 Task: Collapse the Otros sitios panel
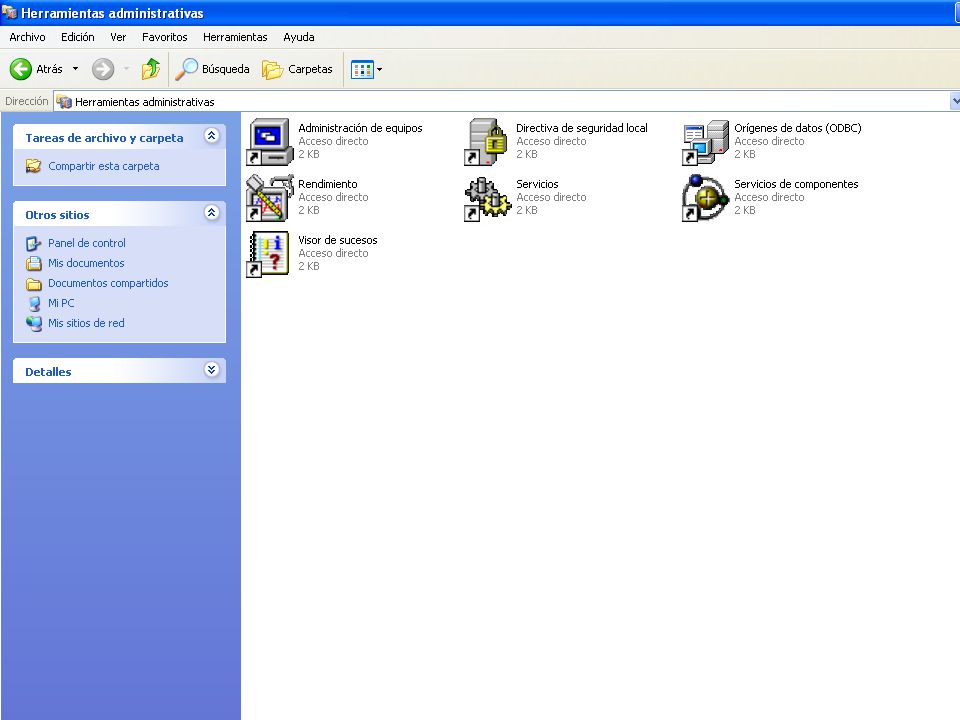[211, 212]
